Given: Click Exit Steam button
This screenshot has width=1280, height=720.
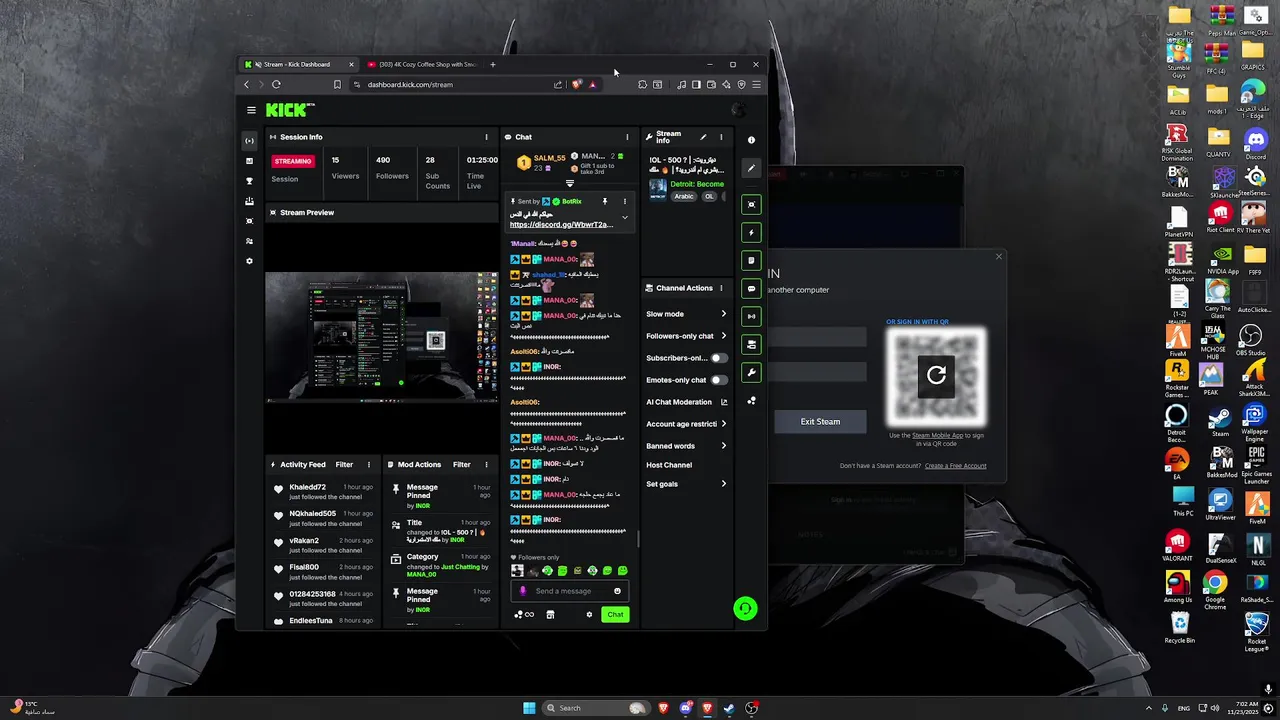Looking at the screenshot, I should coord(820,421).
